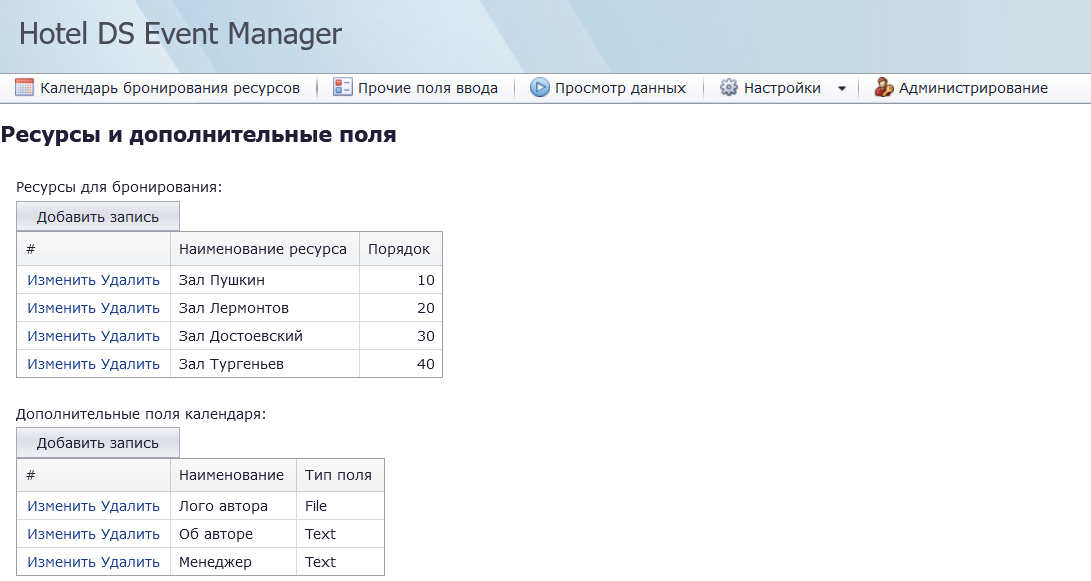Select the Зал Лермонтов cell
The image size is (1091, 581).
(x=265, y=308)
